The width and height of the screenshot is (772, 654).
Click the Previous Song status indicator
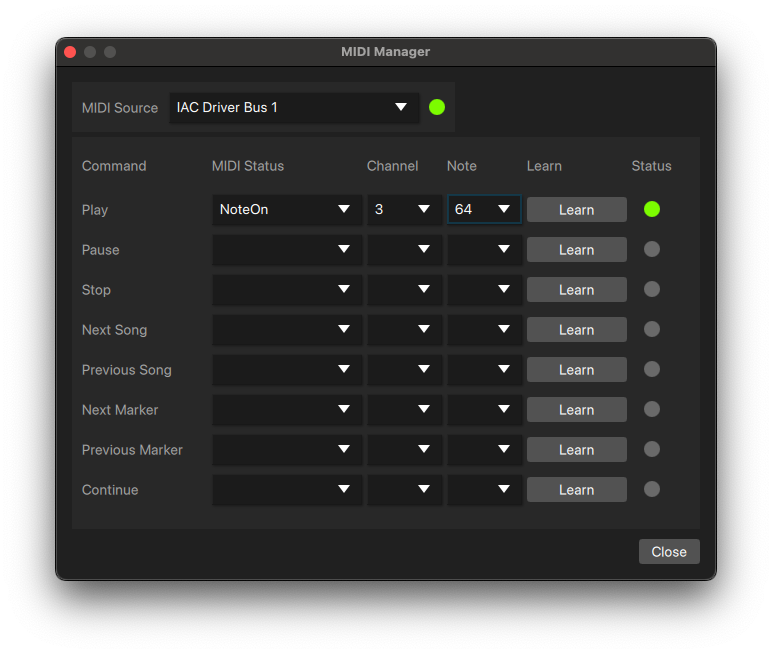point(652,370)
